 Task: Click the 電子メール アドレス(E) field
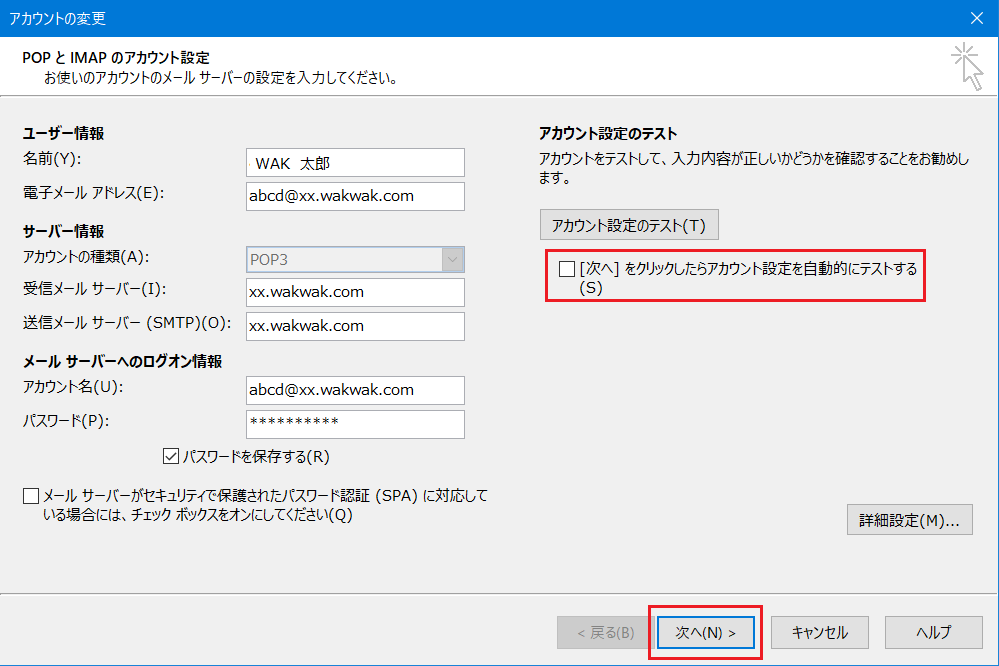[355, 196]
